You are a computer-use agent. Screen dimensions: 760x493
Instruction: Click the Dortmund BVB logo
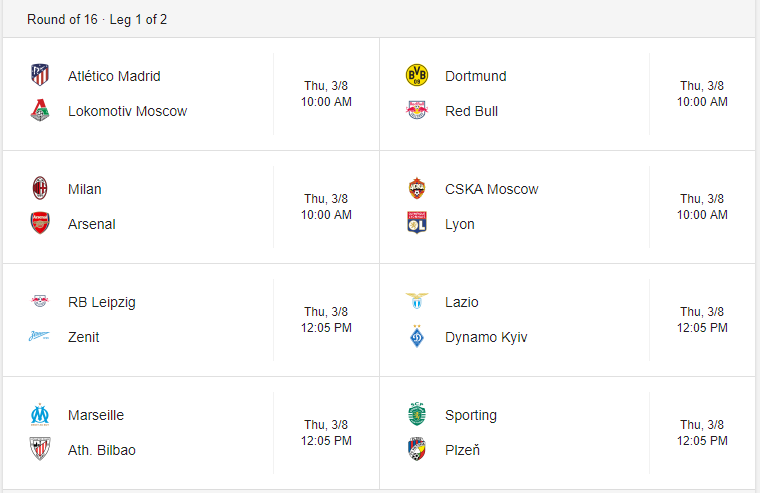pyautogui.click(x=417, y=75)
